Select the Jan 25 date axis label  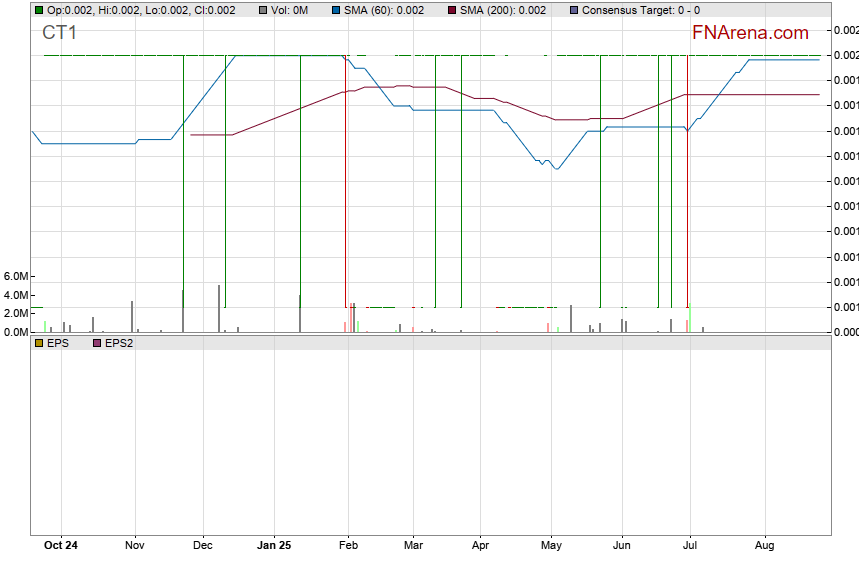point(274,546)
